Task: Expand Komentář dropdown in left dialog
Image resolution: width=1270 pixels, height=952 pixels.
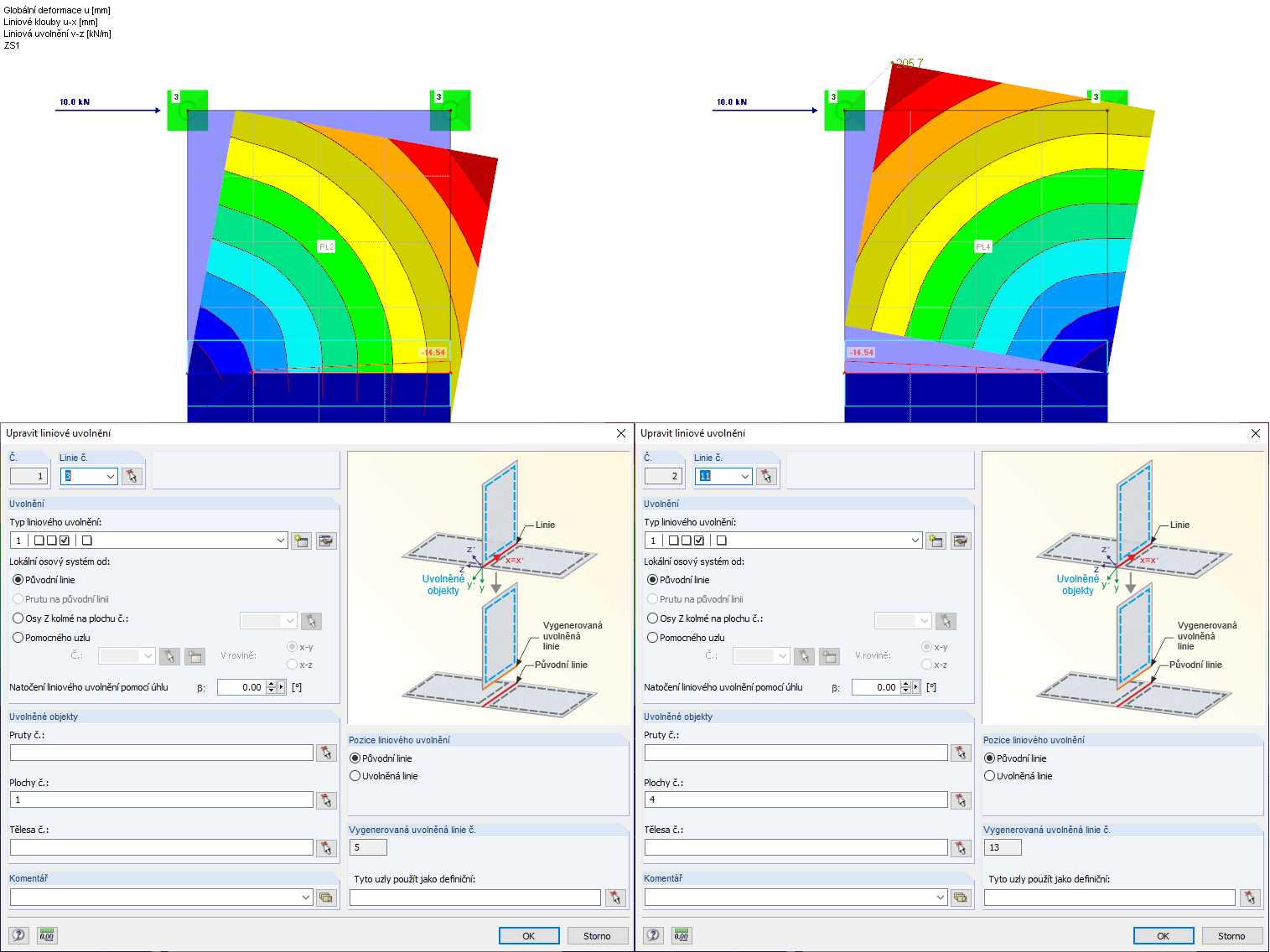Action: [x=306, y=897]
